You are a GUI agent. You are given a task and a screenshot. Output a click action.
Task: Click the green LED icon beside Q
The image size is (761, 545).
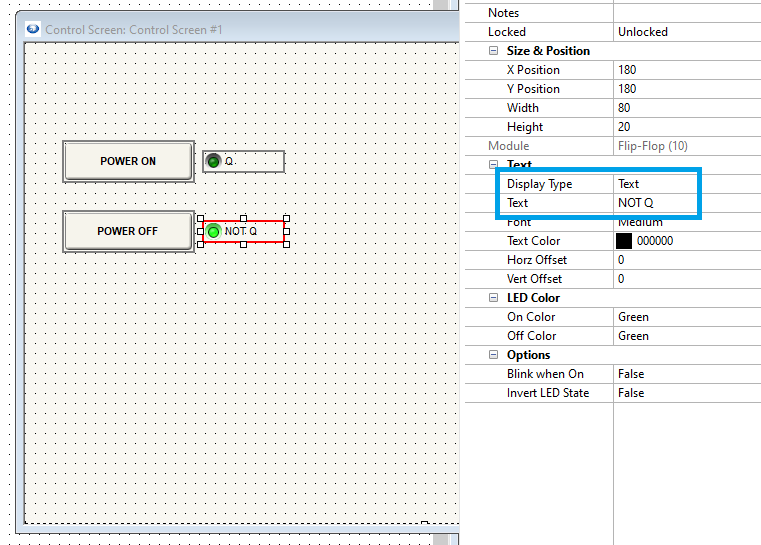(213, 161)
